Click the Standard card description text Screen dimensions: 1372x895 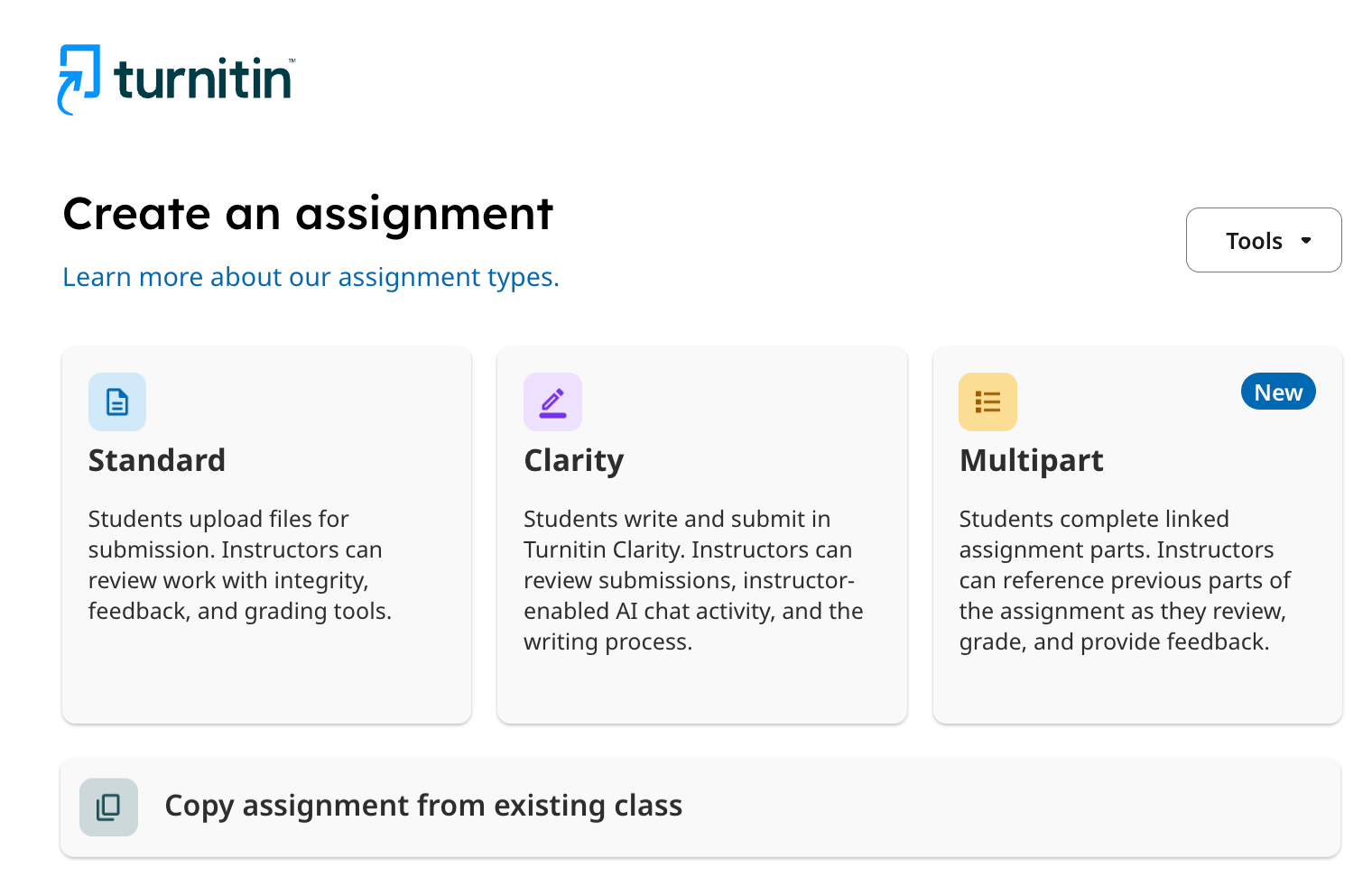[240, 565]
